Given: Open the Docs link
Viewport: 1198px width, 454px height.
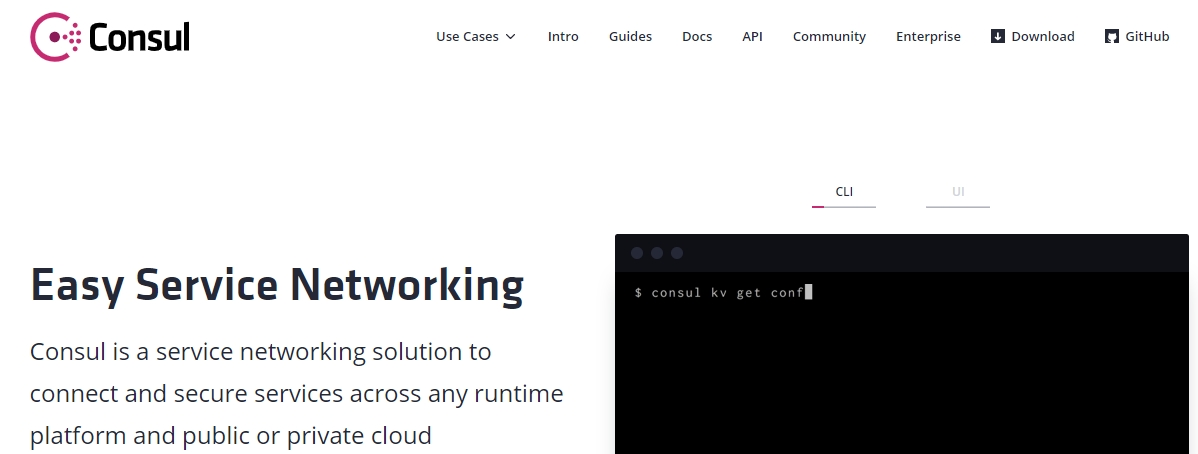Looking at the screenshot, I should pyautogui.click(x=697, y=36).
